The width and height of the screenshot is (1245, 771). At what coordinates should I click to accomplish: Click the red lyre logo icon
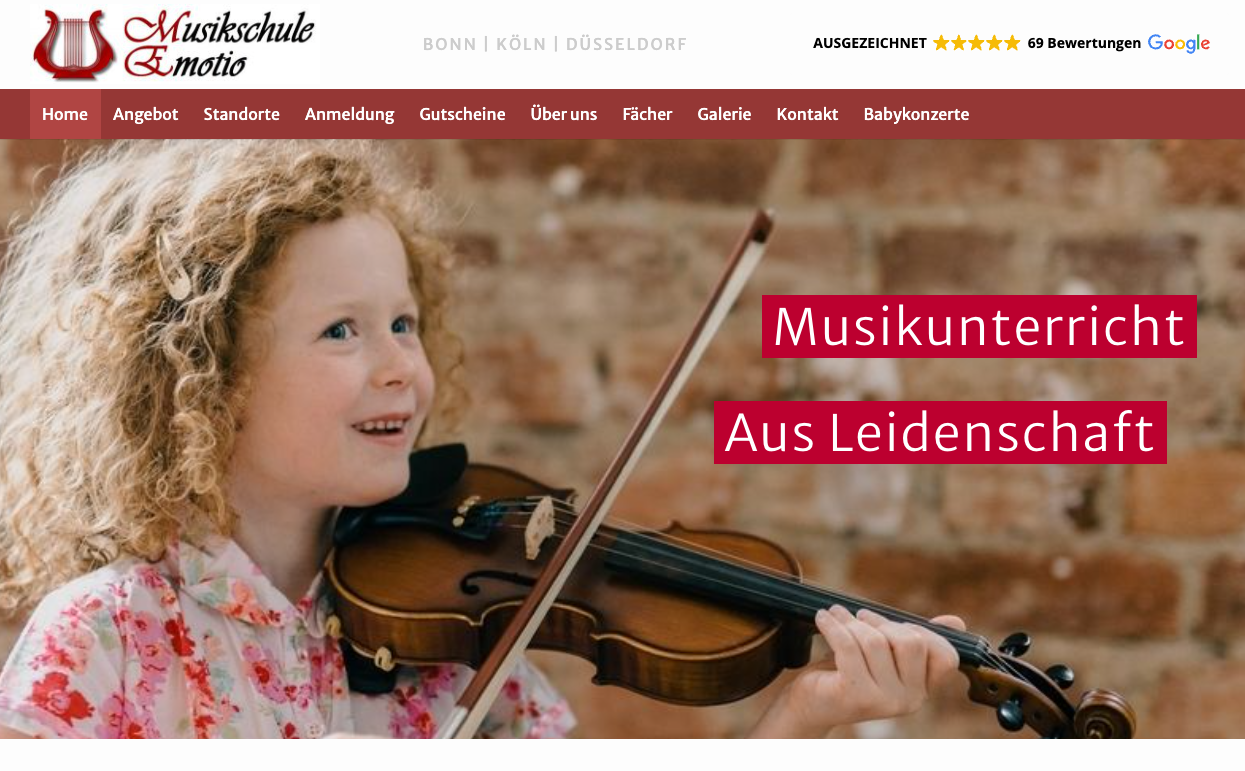click(x=74, y=45)
